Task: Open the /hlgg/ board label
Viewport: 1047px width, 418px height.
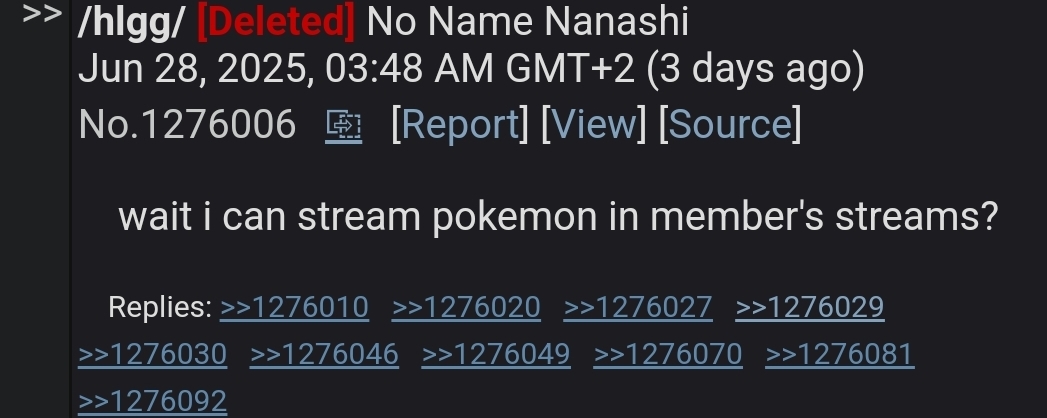Action: [131, 22]
